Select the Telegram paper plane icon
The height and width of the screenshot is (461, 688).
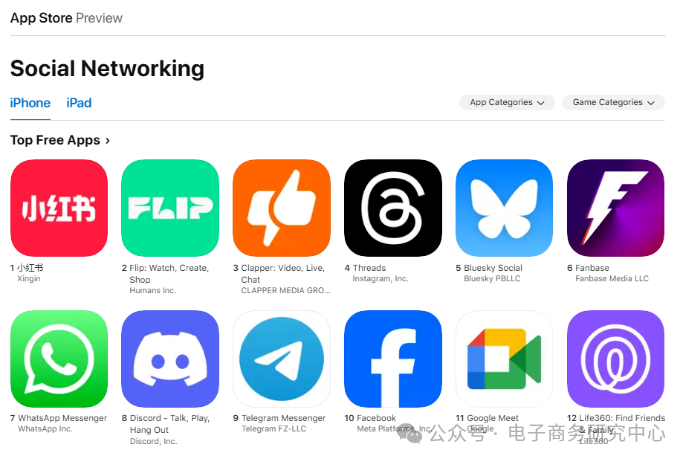pyautogui.click(x=282, y=359)
